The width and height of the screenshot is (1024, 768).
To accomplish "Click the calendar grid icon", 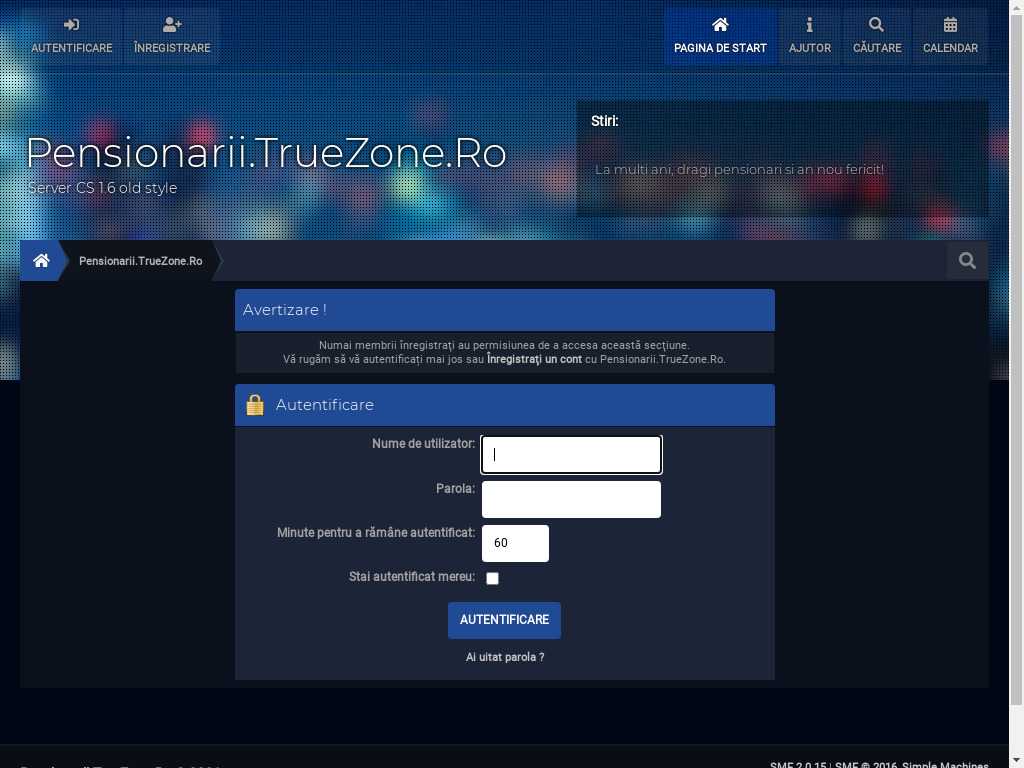I will point(950,25).
